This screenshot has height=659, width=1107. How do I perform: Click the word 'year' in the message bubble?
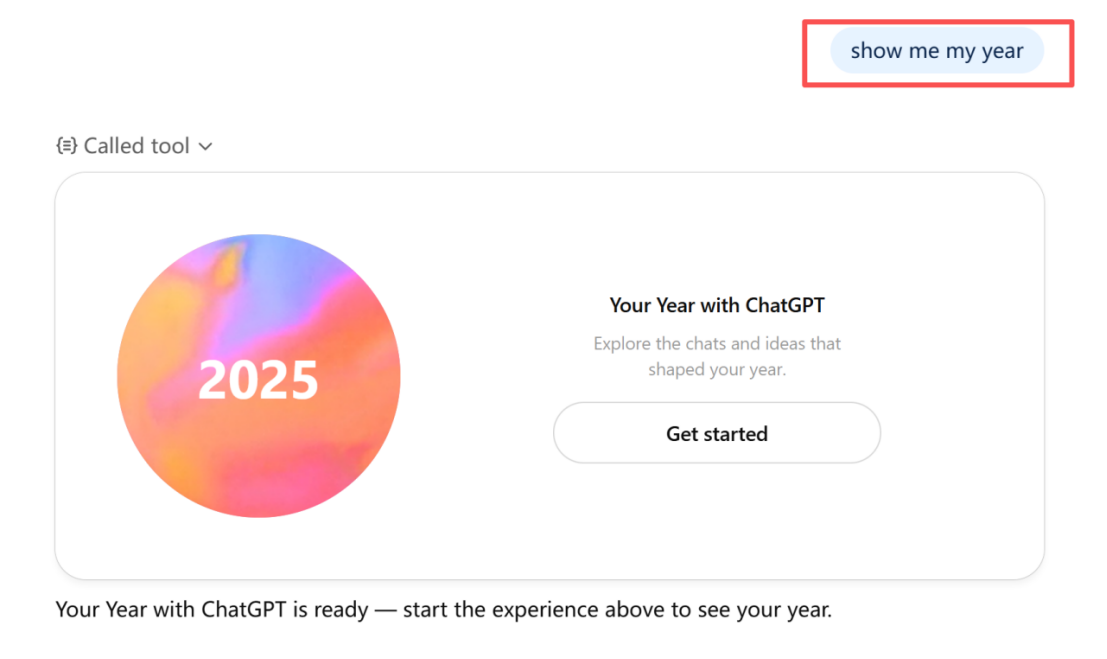1003,52
